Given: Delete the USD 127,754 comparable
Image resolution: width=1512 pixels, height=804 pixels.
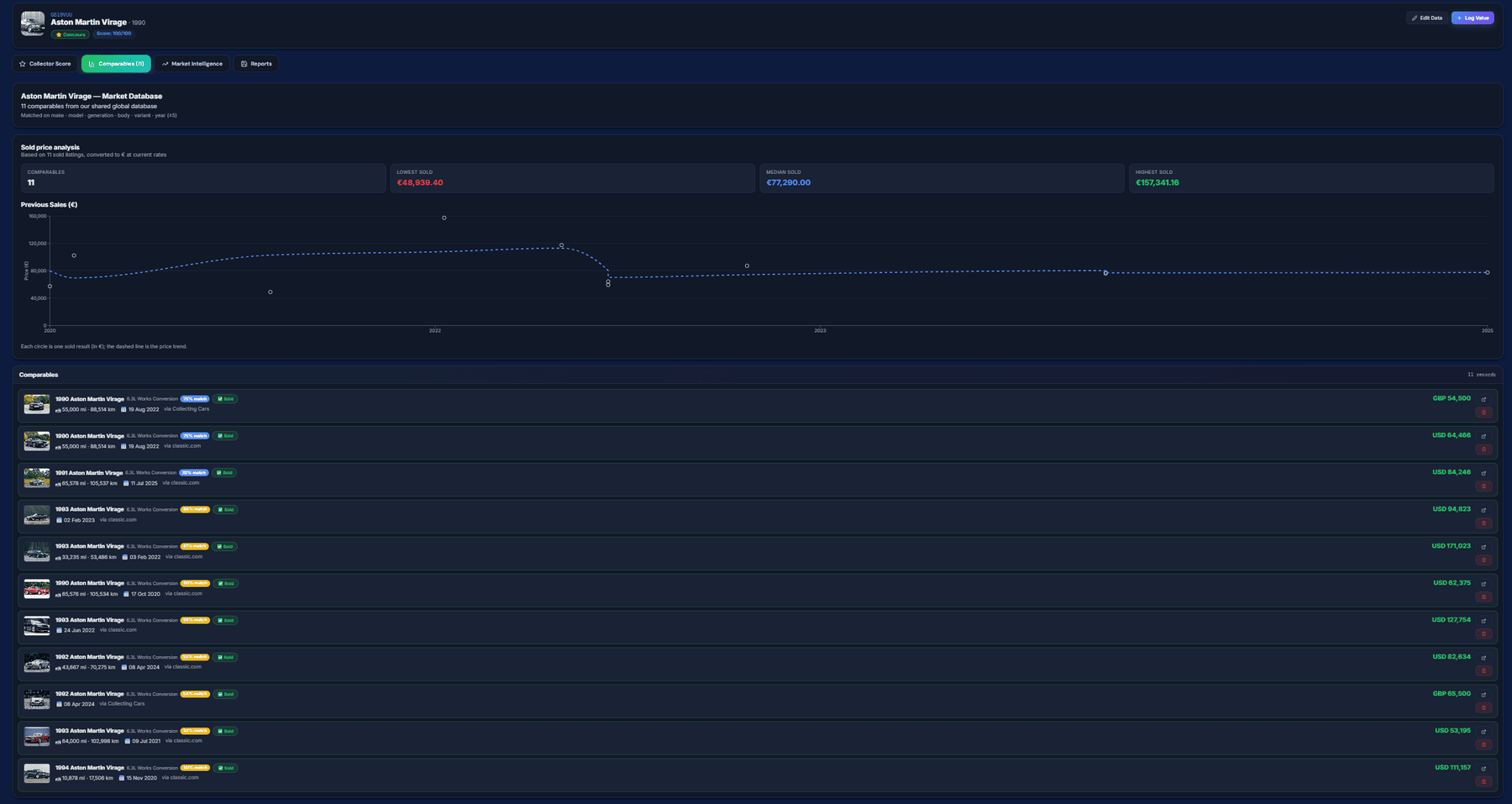Looking at the screenshot, I should pos(1483,634).
